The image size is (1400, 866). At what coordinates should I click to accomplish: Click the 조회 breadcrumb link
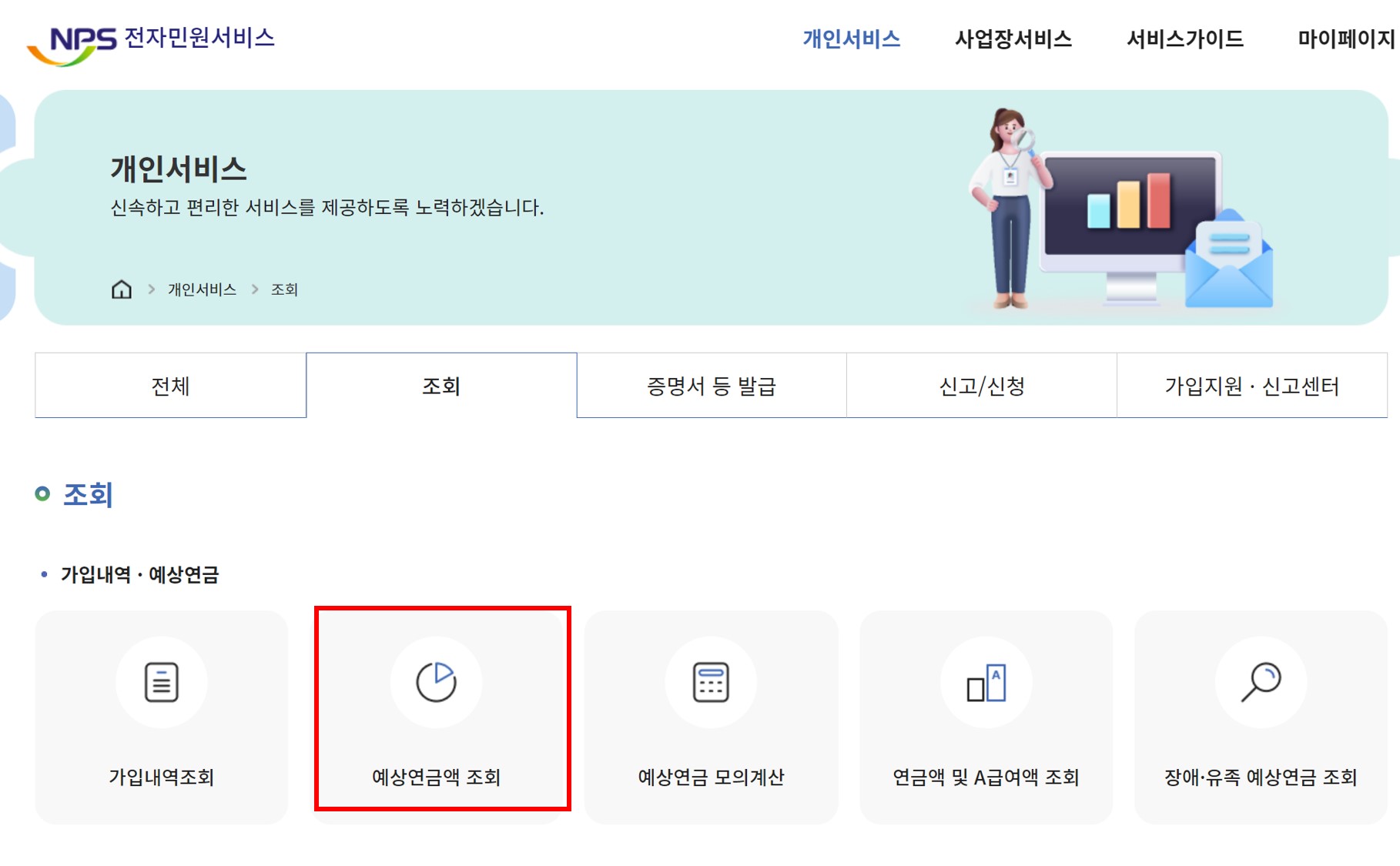pyautogui.click(x=284, y=289)
